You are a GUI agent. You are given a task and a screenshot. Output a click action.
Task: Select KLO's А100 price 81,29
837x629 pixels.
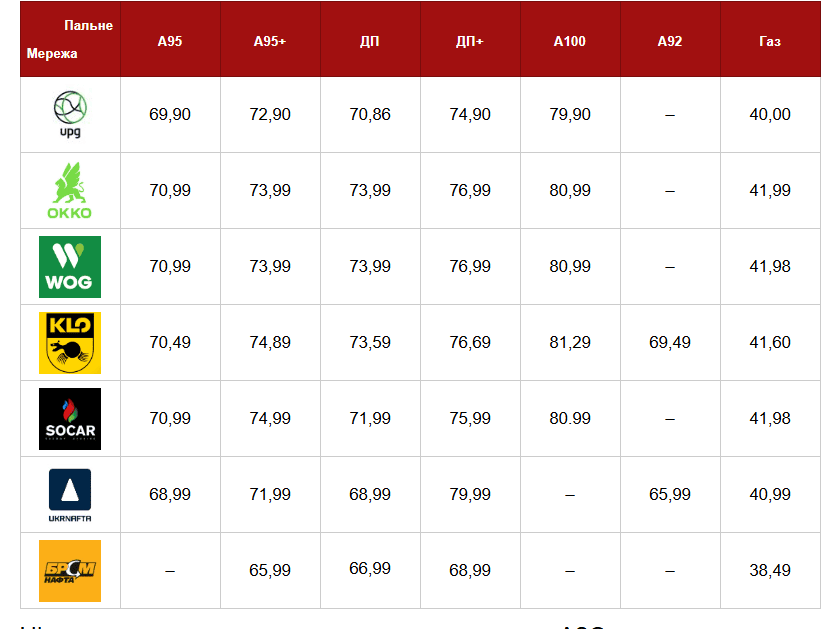(570, 343)
